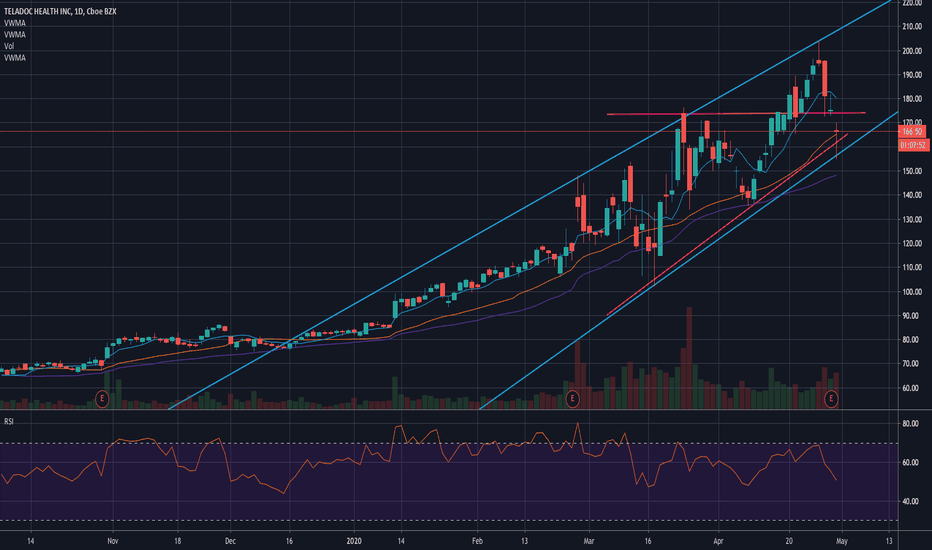Click the Nov date label on time axis
The width and height of the screenshot is (932, 550).
point(113,541)
